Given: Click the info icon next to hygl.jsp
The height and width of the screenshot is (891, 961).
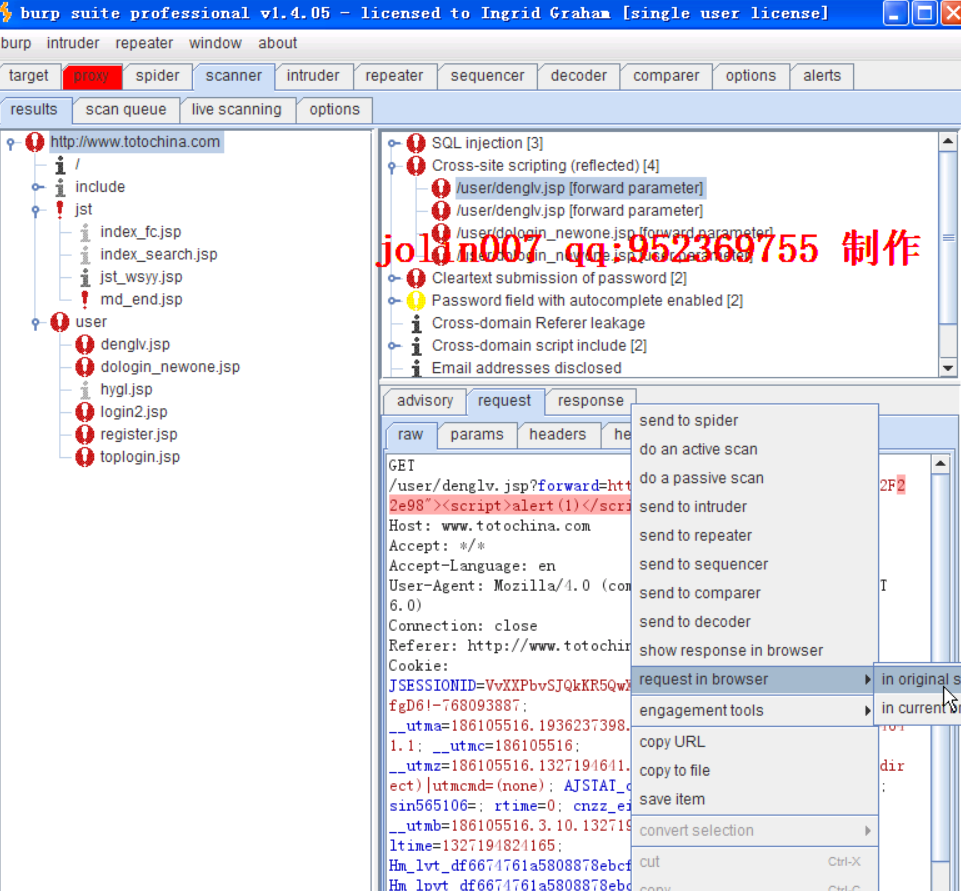Looking at the screenshot, I should coord(85,390).
